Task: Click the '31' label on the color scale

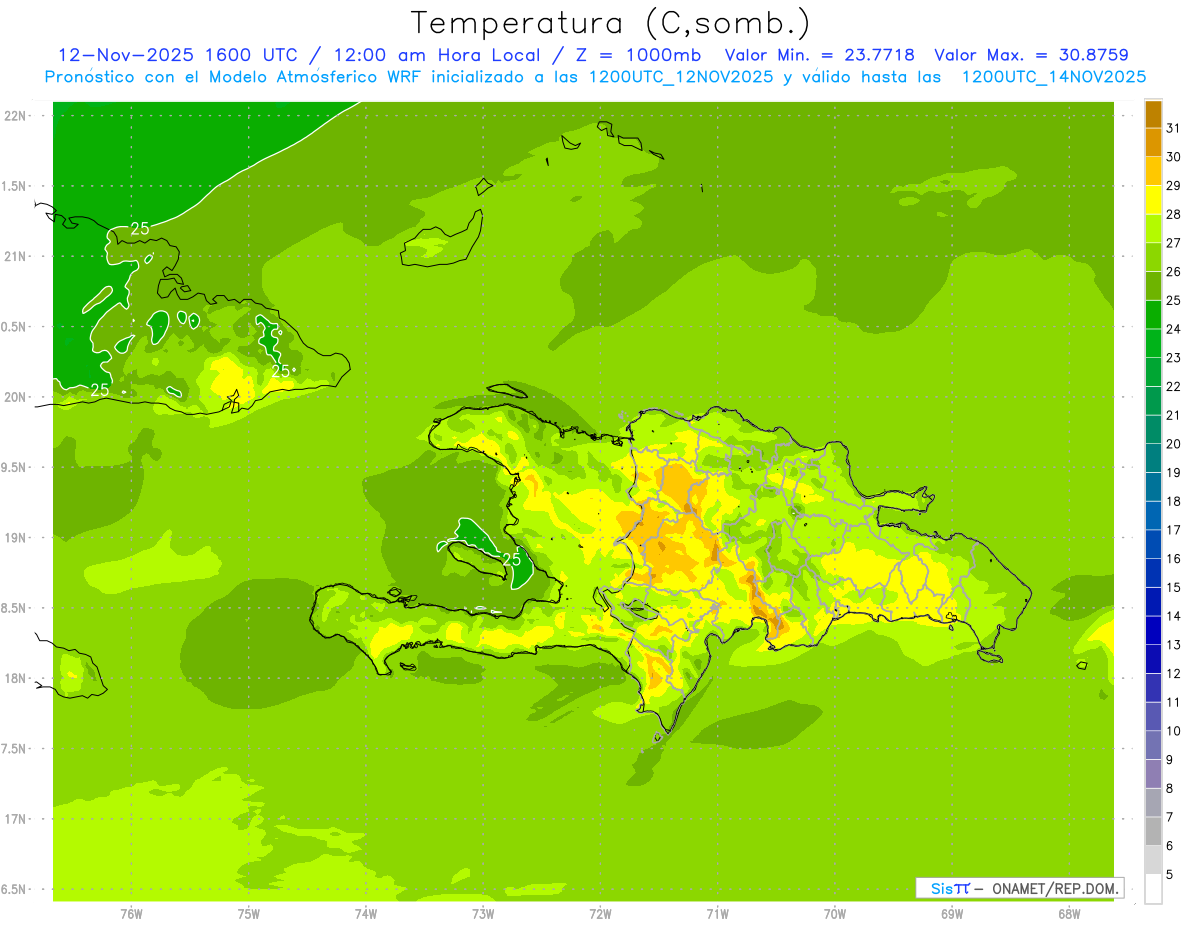Action: [x=1174, y=128]
